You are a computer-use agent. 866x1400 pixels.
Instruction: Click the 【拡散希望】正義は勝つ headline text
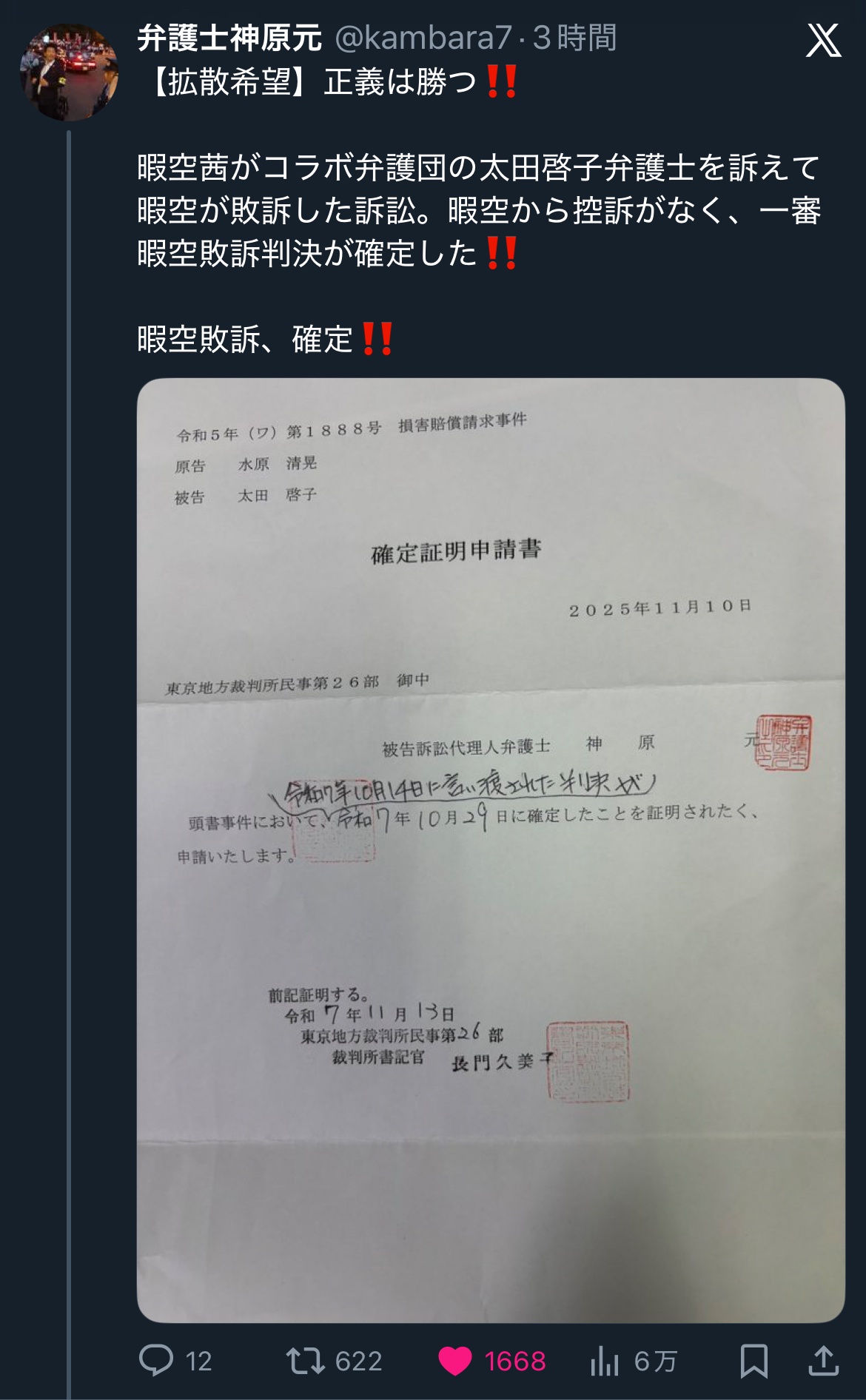(x=307, y=81)
